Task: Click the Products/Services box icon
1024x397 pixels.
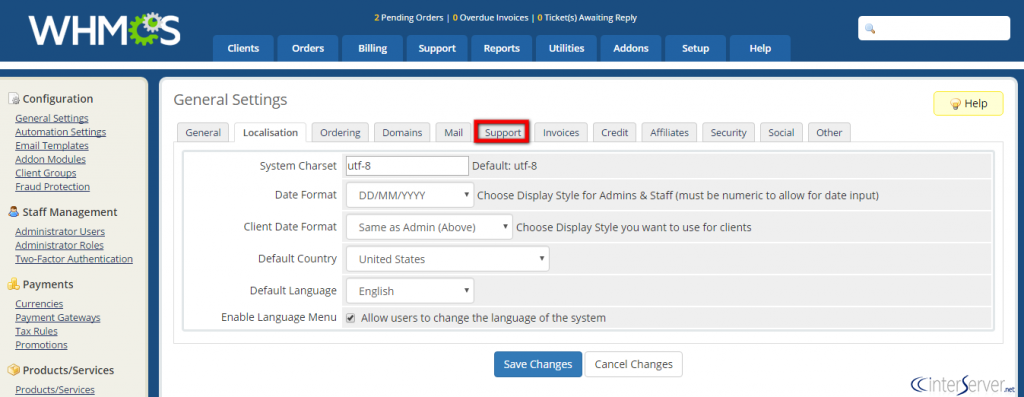Action: click(x=14, y=370)
